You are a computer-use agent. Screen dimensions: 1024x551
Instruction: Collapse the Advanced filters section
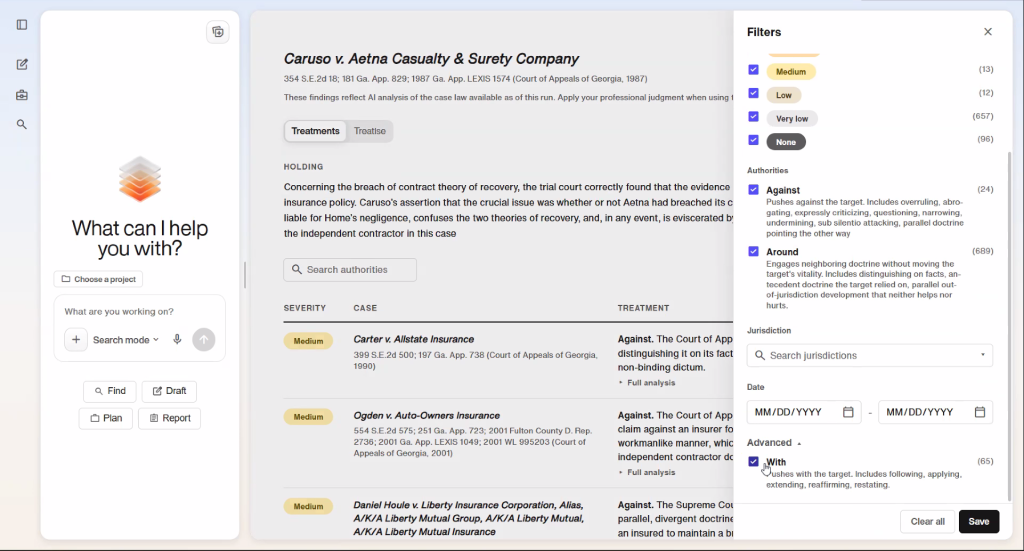pos(774,443)
